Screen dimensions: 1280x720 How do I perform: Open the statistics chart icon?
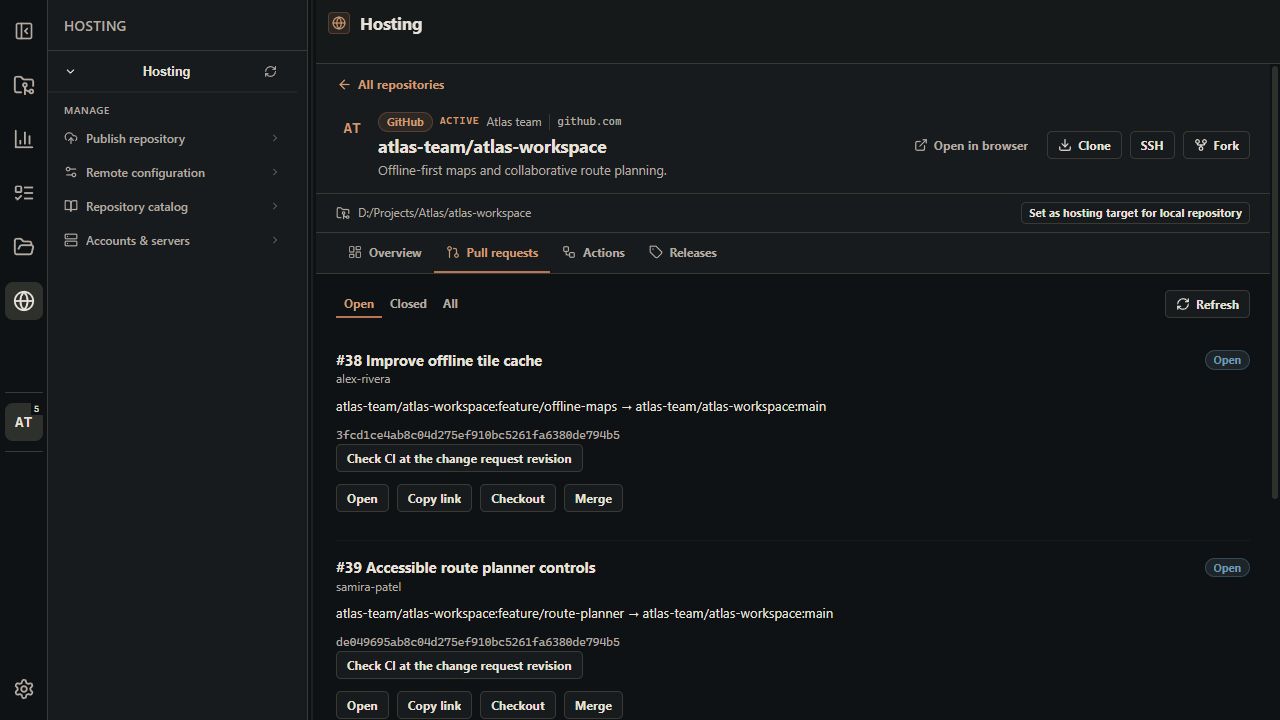tap(24, 139)
